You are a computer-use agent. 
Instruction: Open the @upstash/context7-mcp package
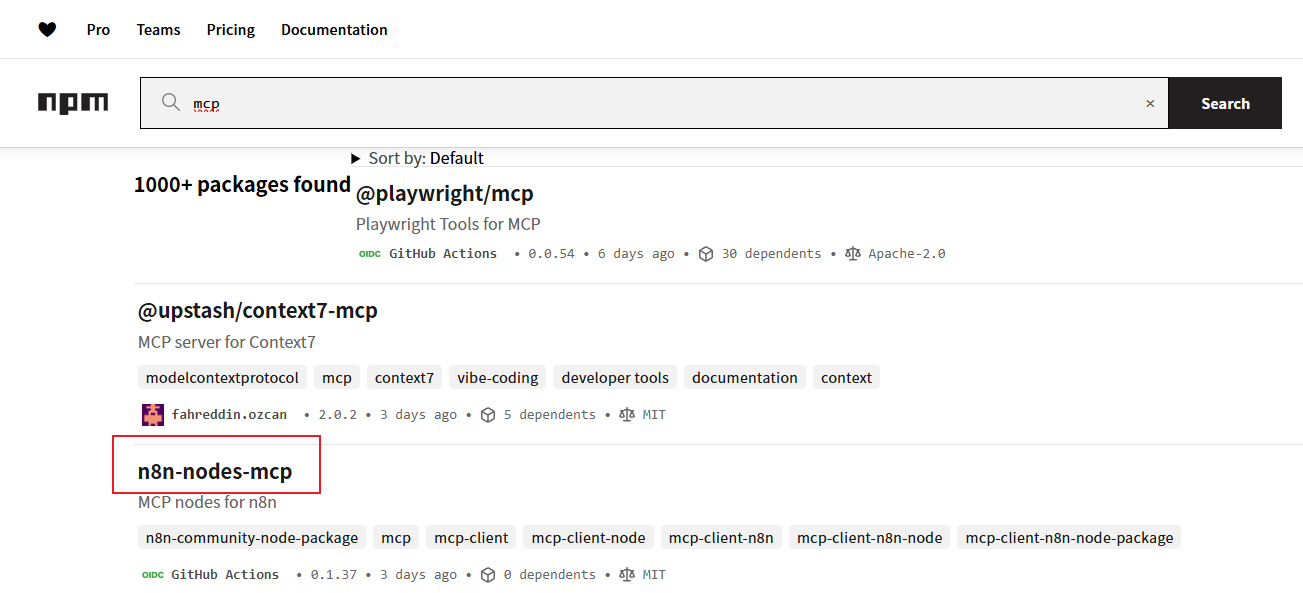click(258, 311)
